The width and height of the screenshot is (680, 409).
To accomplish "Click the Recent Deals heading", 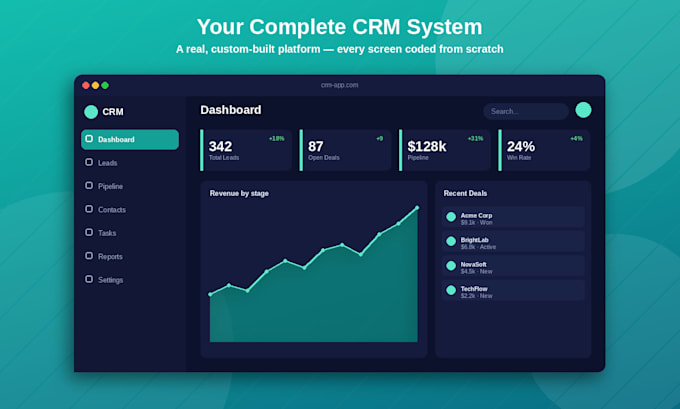I will [x=465, y=193].
